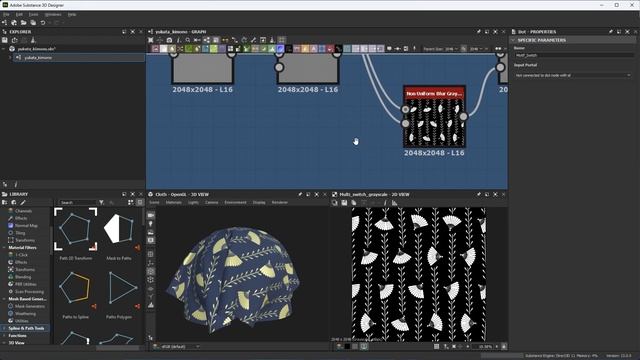Open the Input Portal dropdown
This screenshot has width=640, height=360.
[573, 76]
